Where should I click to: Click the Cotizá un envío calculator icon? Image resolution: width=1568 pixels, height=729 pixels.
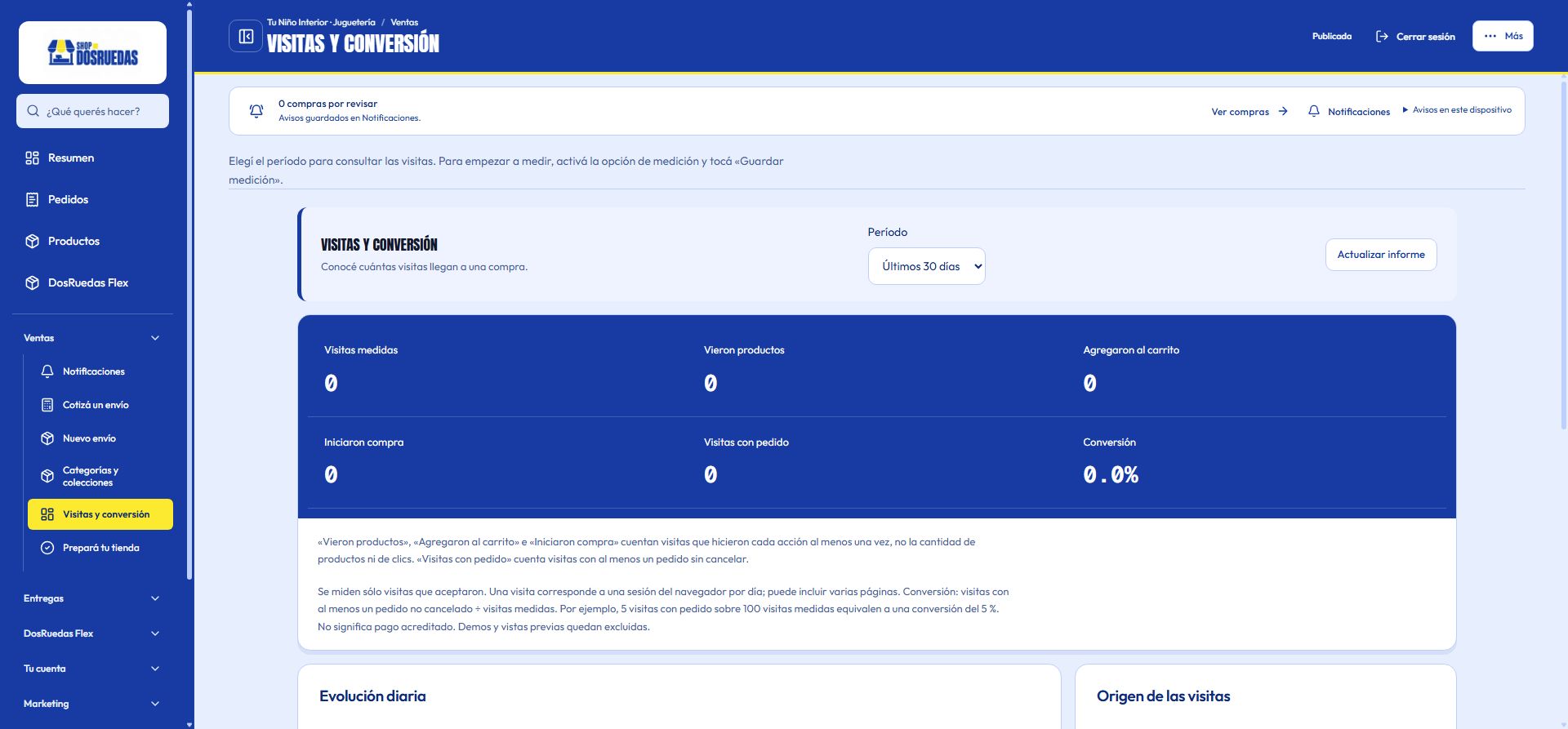[x=47, y=405]
